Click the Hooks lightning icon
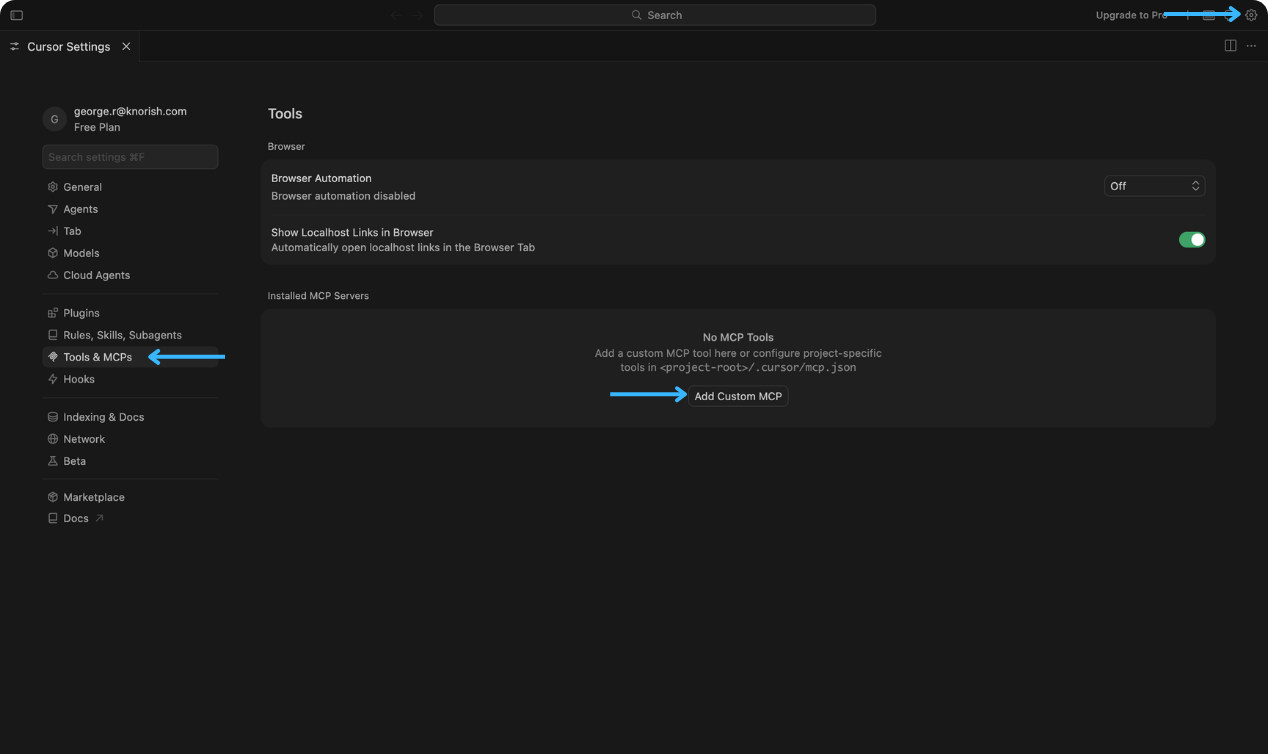Viewport: 1268px width, 754px height. click(53, 379)
